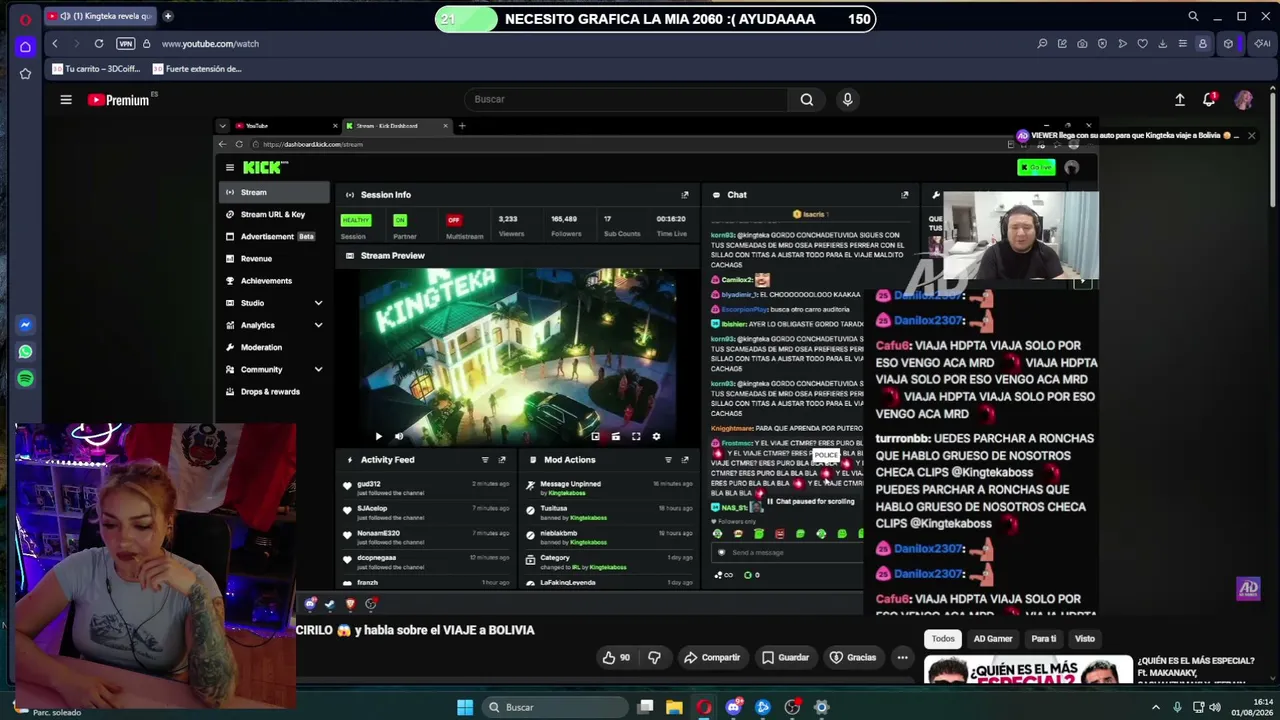Open the Opera sidebar bookmarks star
Image resolution: width=1280 pixels, height=720 pixels.
coord(25,73)
